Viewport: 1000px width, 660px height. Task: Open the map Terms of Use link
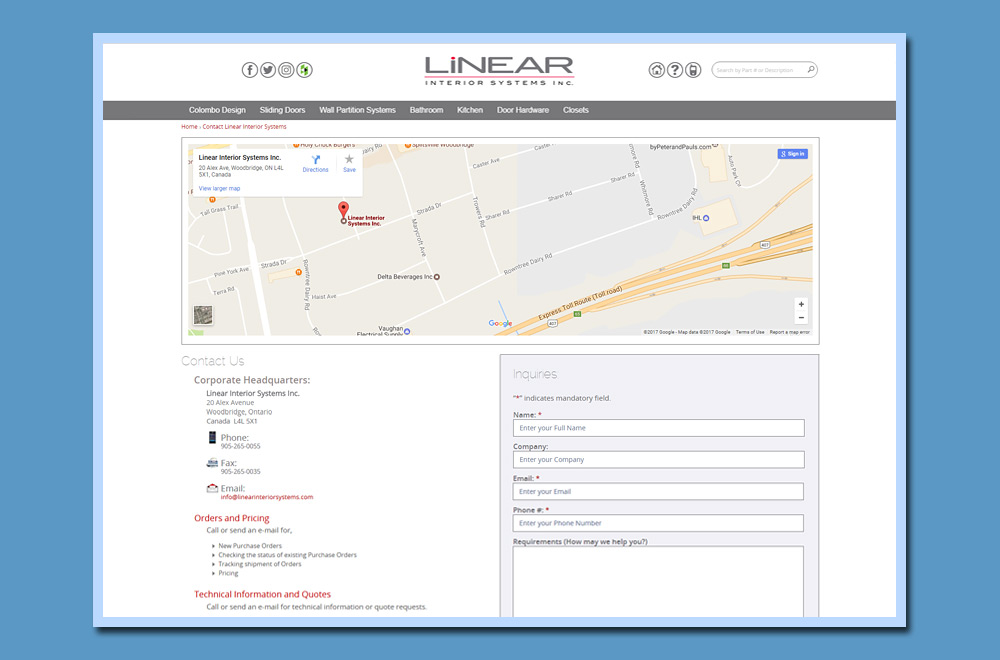click(x=750, y=332)
